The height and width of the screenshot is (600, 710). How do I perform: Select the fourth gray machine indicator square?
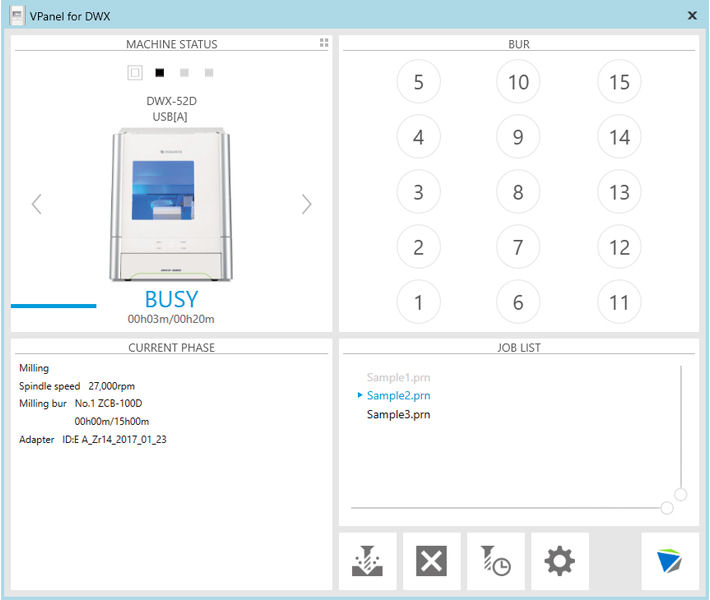tap(209, 72)
